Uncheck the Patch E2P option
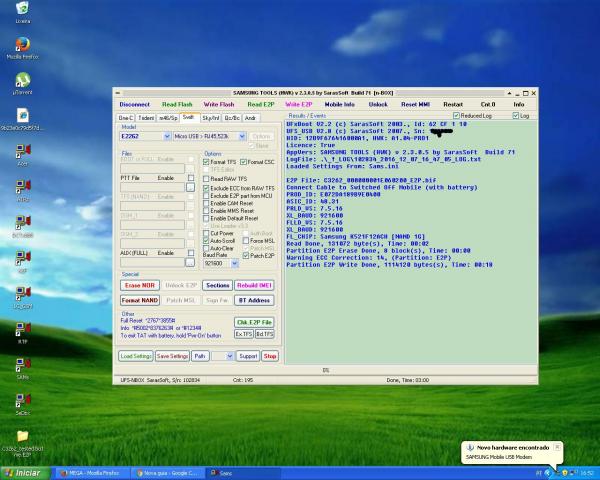The height and width of the screenshot is (480, 600). click(x=246, y=256)
